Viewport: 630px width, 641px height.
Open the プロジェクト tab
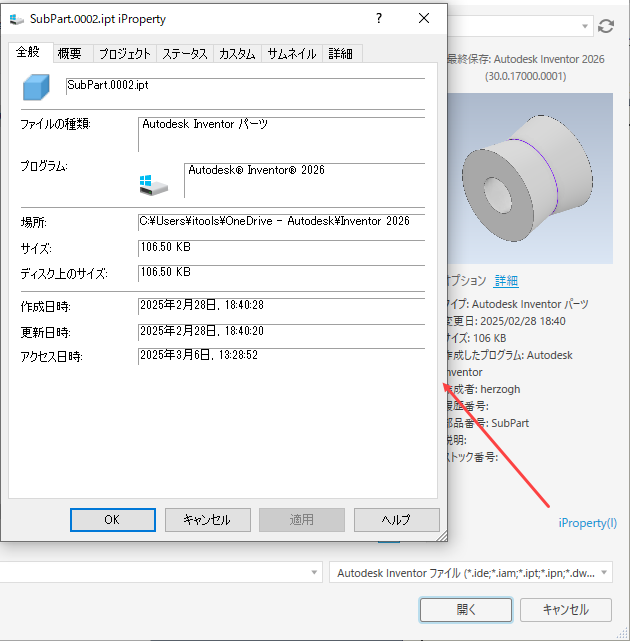[x=125, y=54]
